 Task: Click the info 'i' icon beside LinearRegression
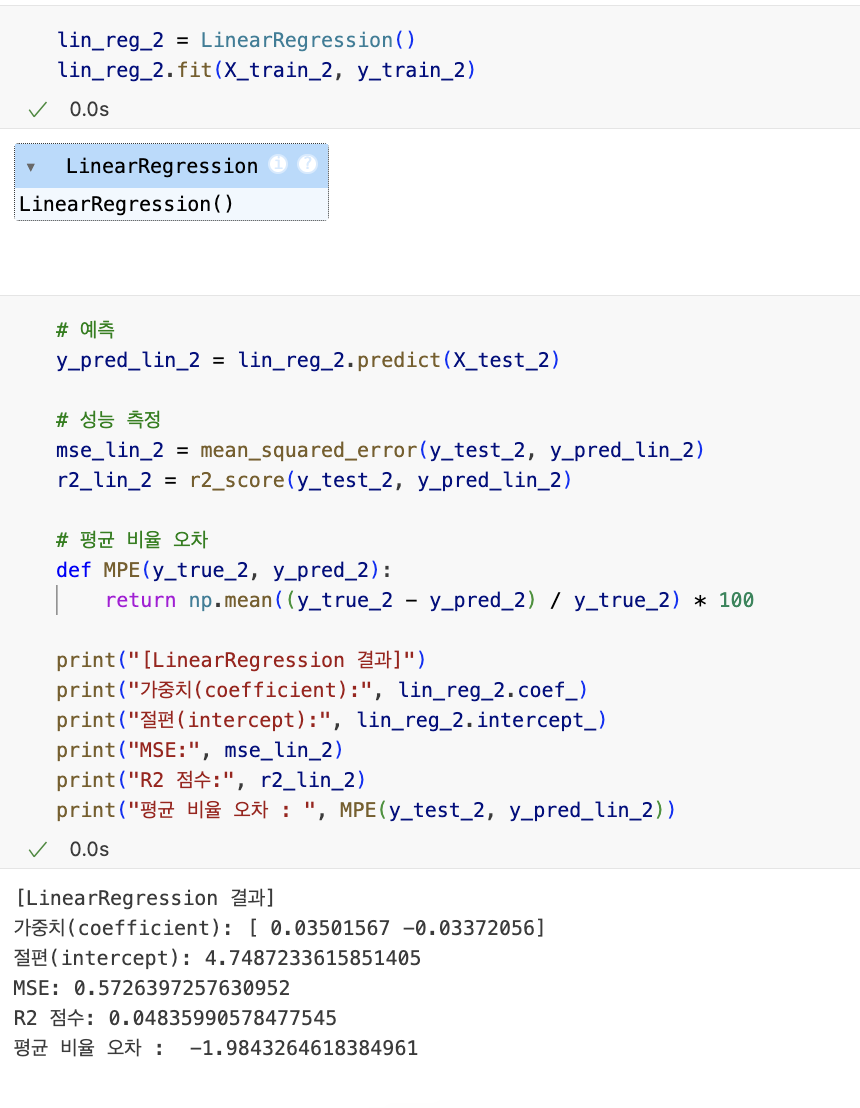click(278, 165)
